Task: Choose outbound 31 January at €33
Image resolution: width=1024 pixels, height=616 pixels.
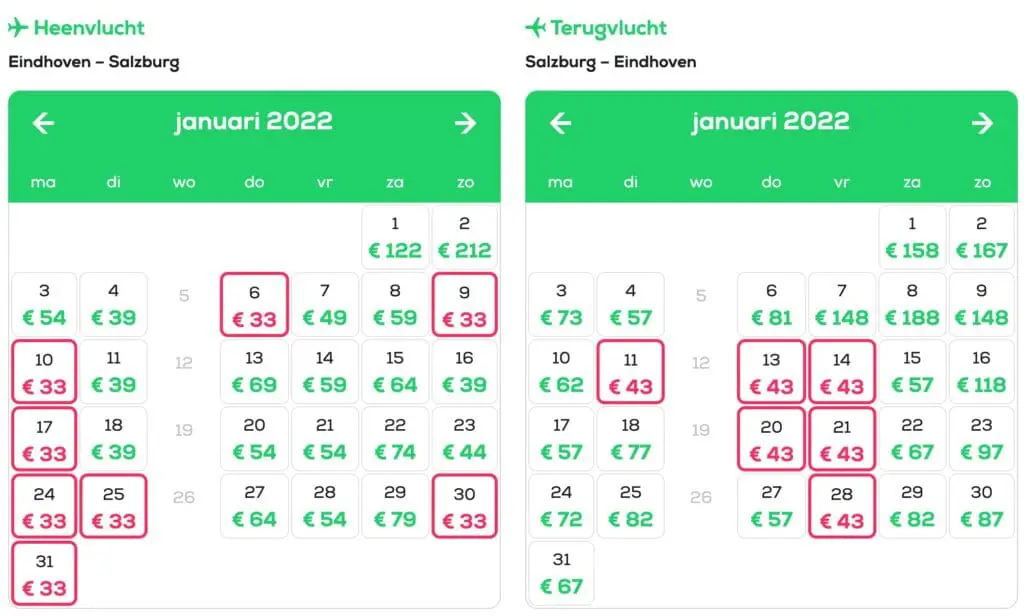Action: 44,574
